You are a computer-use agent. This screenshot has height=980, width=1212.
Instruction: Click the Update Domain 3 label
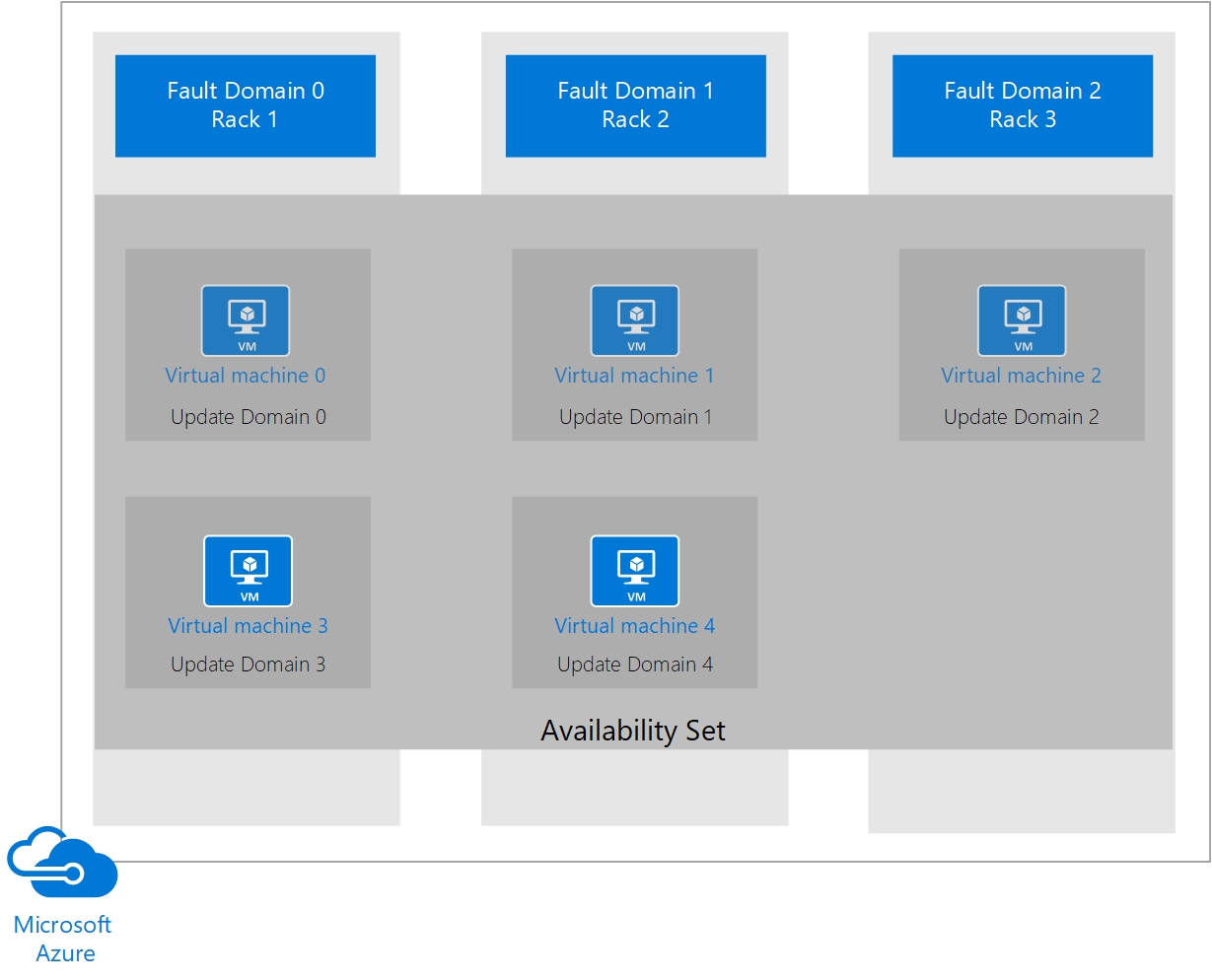click(249, 665)
